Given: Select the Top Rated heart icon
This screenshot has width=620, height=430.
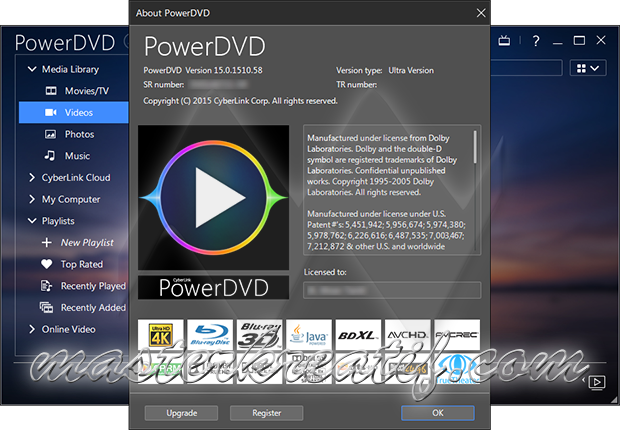Looking at the screenshot, I should (x=47, y=264).
